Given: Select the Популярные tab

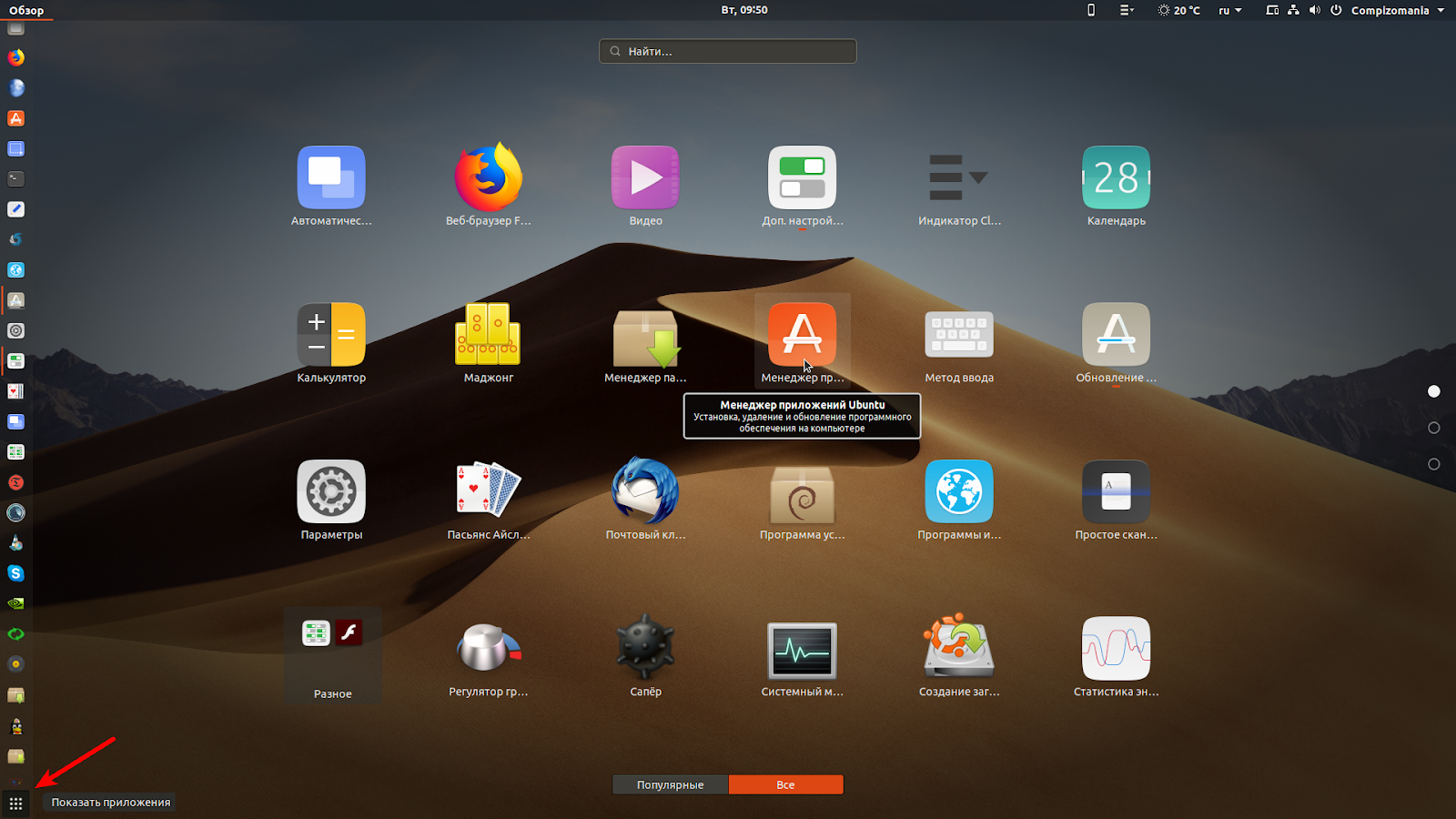Looking at the screenshot, I should point(670,784).
